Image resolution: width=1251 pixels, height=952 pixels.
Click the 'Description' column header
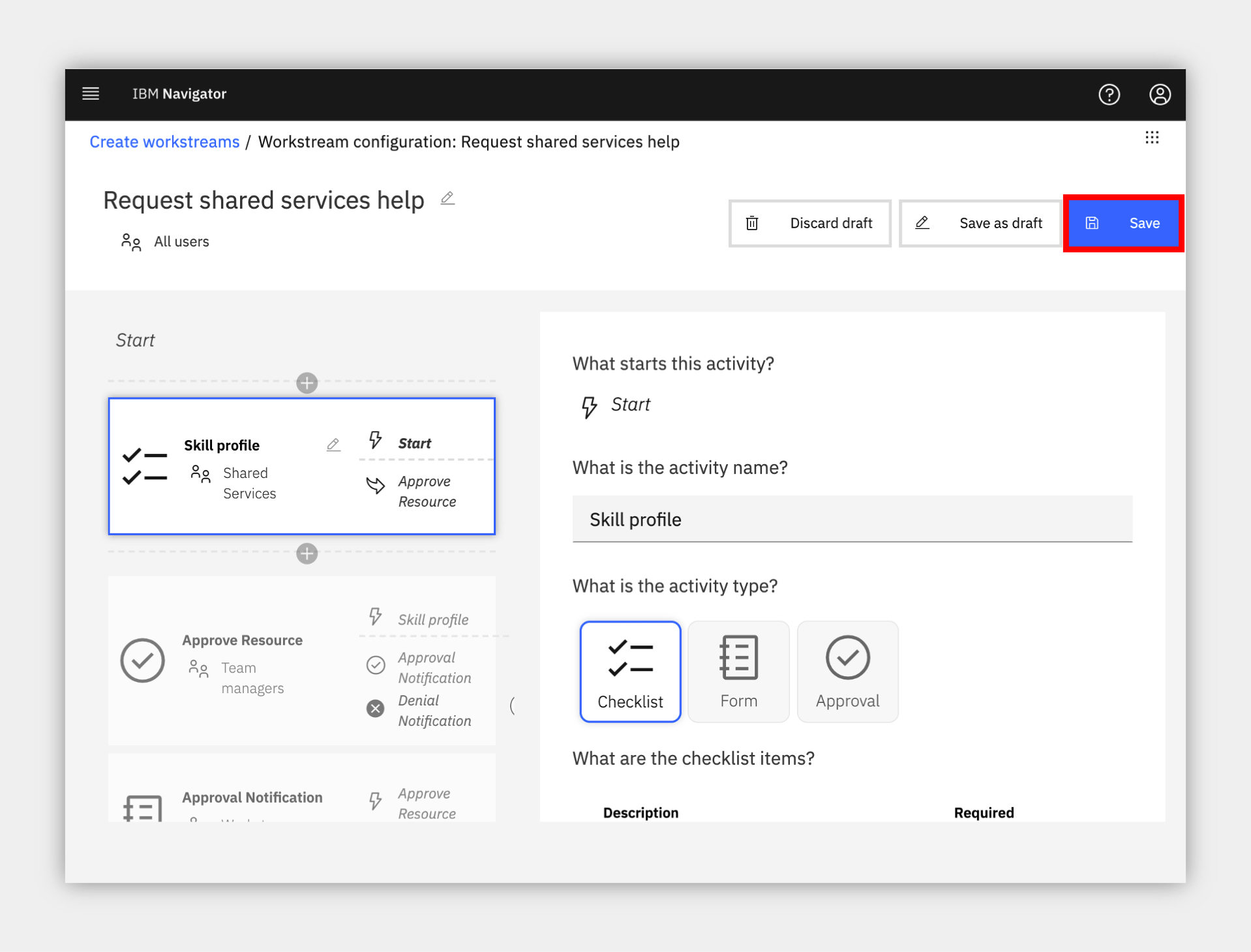click(641, 812)
